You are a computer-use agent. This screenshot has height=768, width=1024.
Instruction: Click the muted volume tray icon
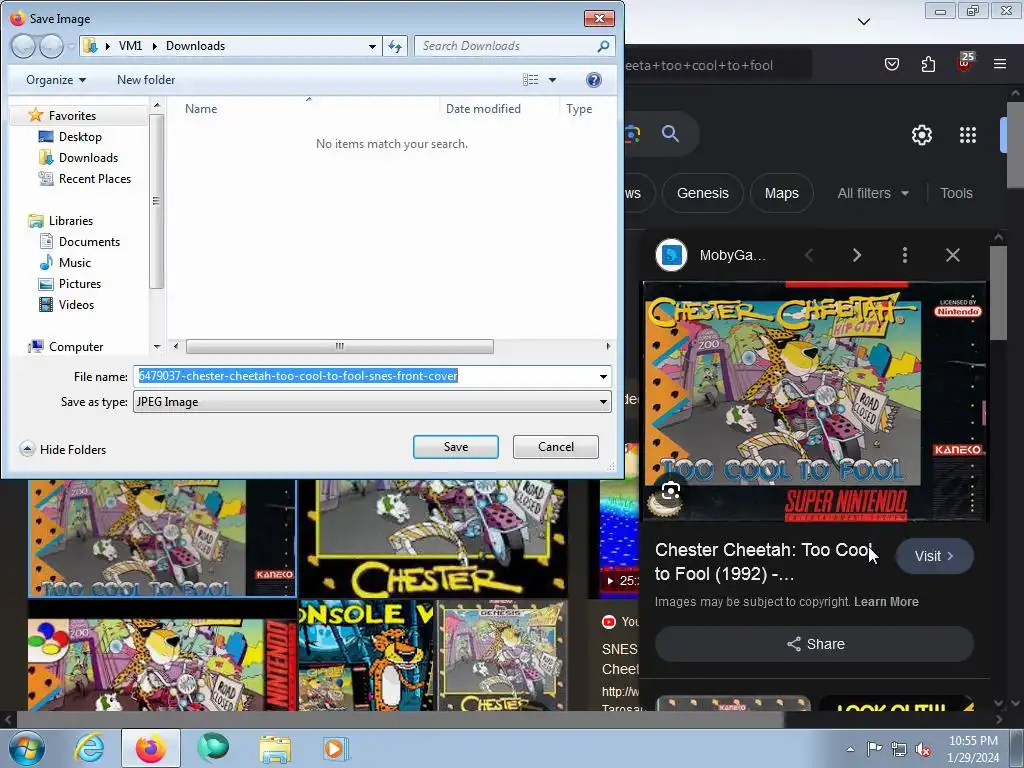point(923,749)
